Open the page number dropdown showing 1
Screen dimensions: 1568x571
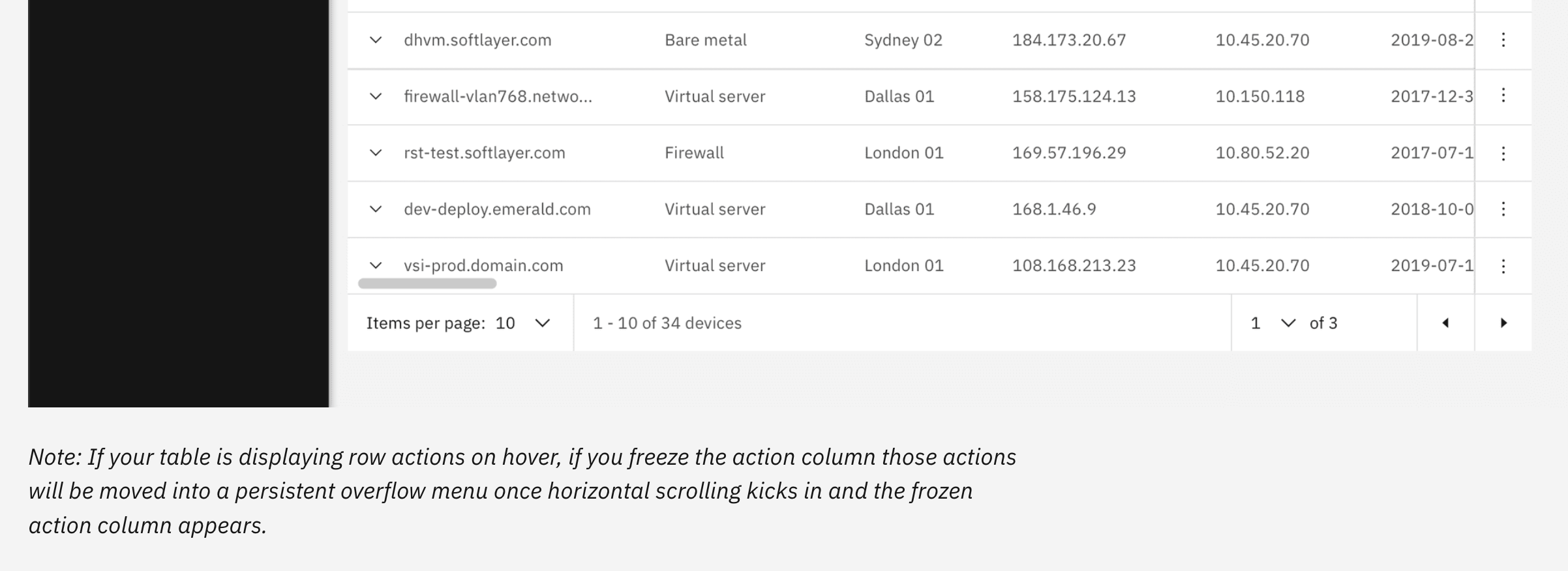click(1271, 323)
